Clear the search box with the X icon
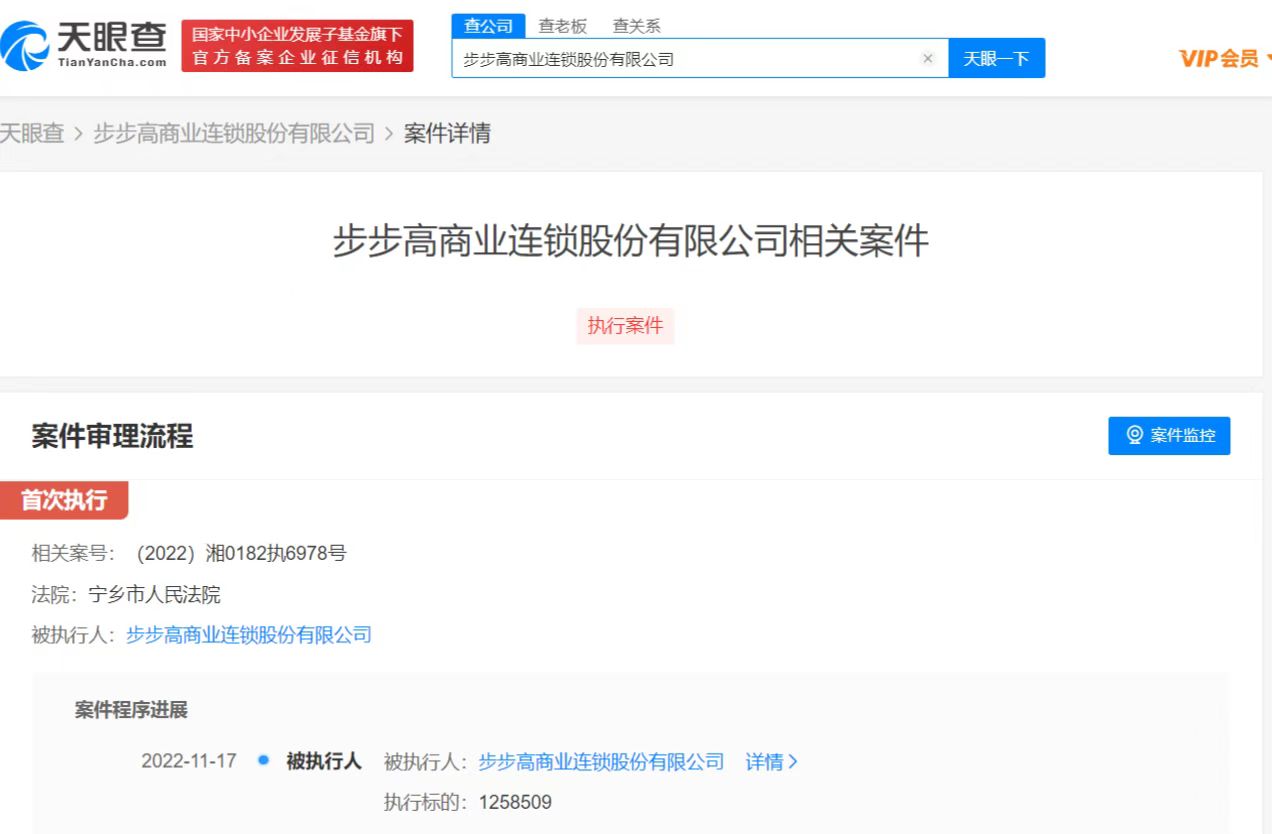This screenshot has height=834, width=1272. click(928, 59)
